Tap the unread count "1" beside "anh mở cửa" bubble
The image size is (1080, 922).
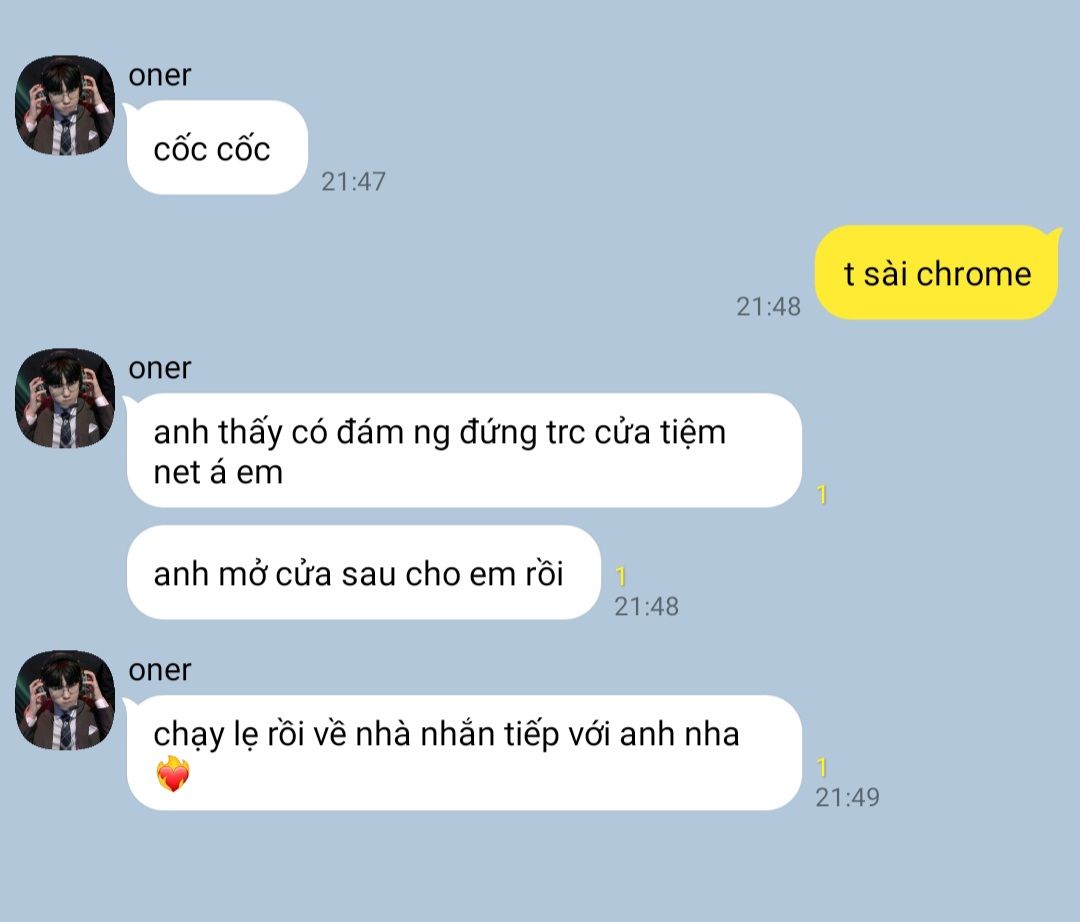(621, 576)
